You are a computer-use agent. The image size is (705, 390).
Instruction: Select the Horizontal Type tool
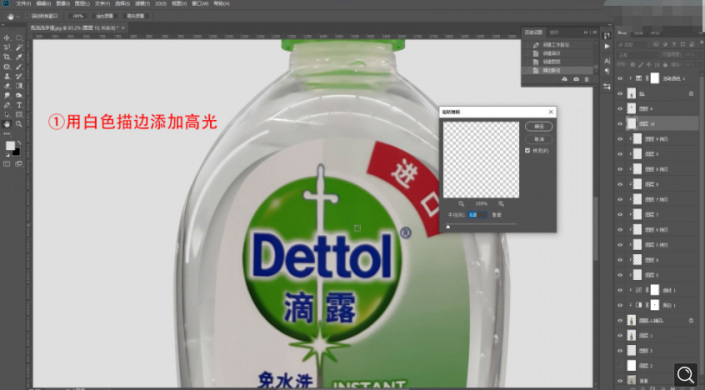point(19,105)
